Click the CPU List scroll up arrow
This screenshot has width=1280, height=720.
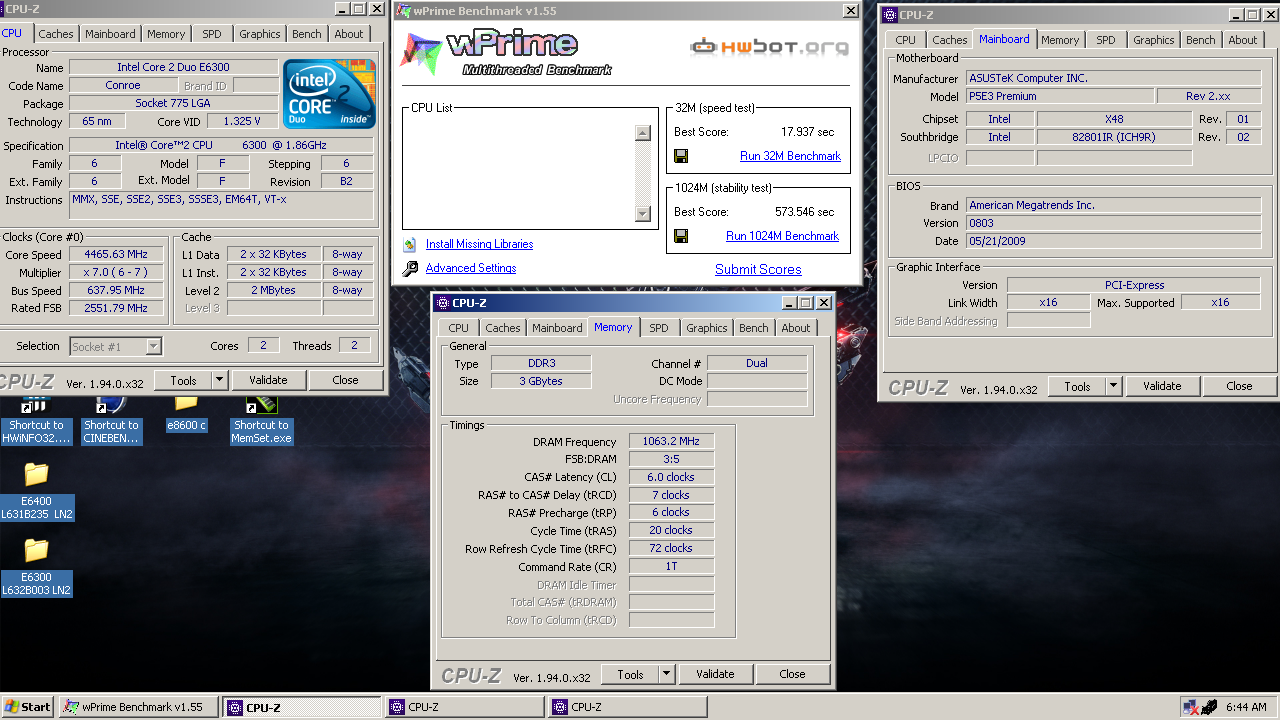(643, 133)
